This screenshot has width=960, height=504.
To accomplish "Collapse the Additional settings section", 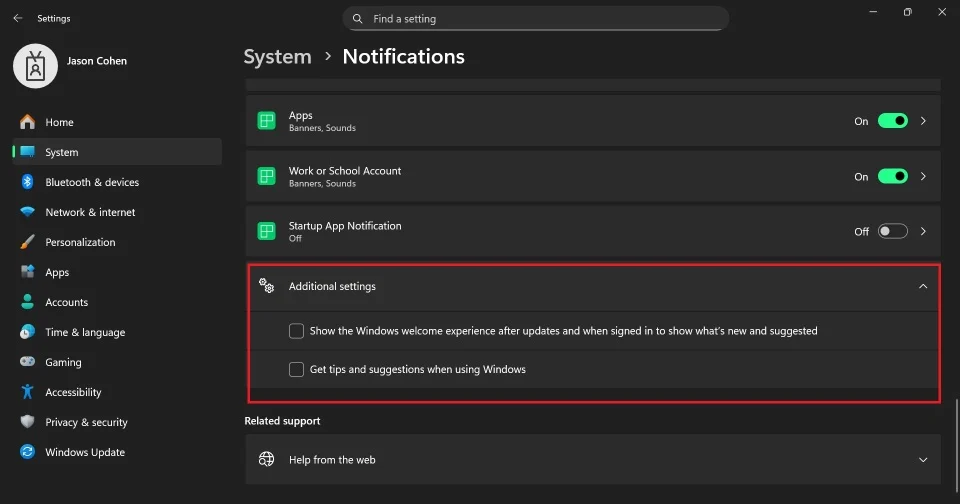I will tap(923, 286).
